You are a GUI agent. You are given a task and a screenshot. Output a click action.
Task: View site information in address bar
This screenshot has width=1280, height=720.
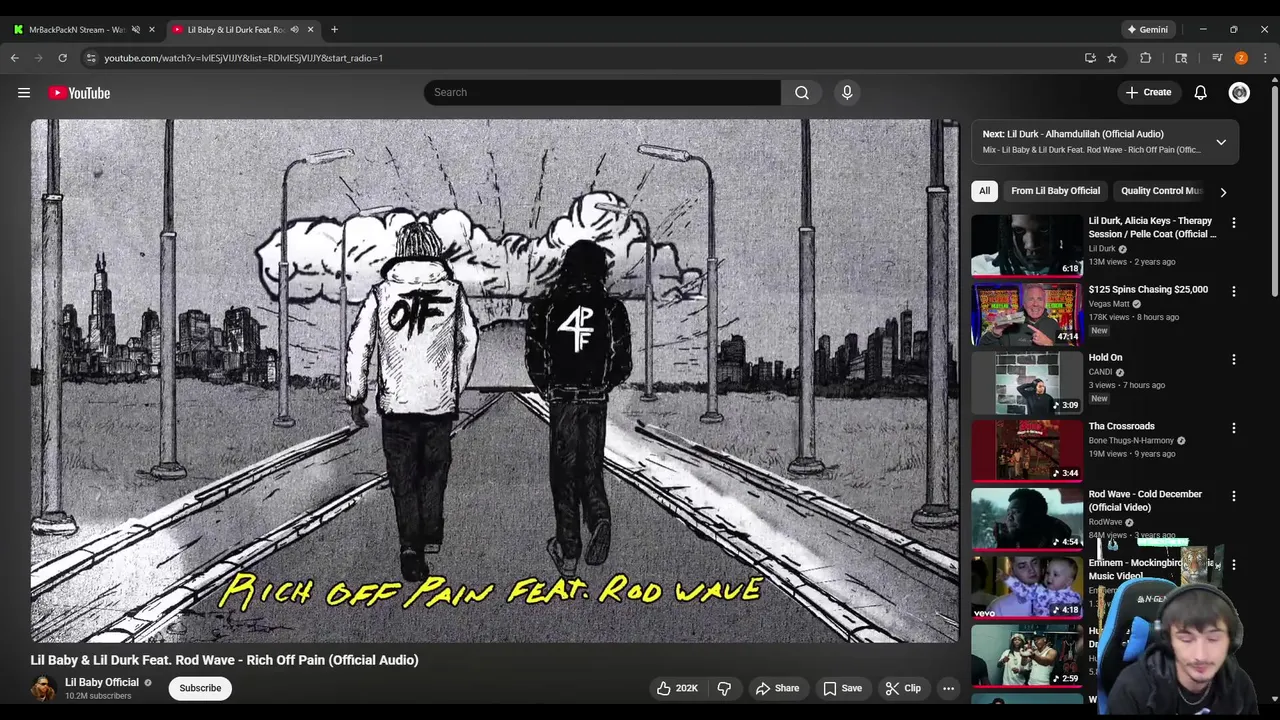(91, 58)
